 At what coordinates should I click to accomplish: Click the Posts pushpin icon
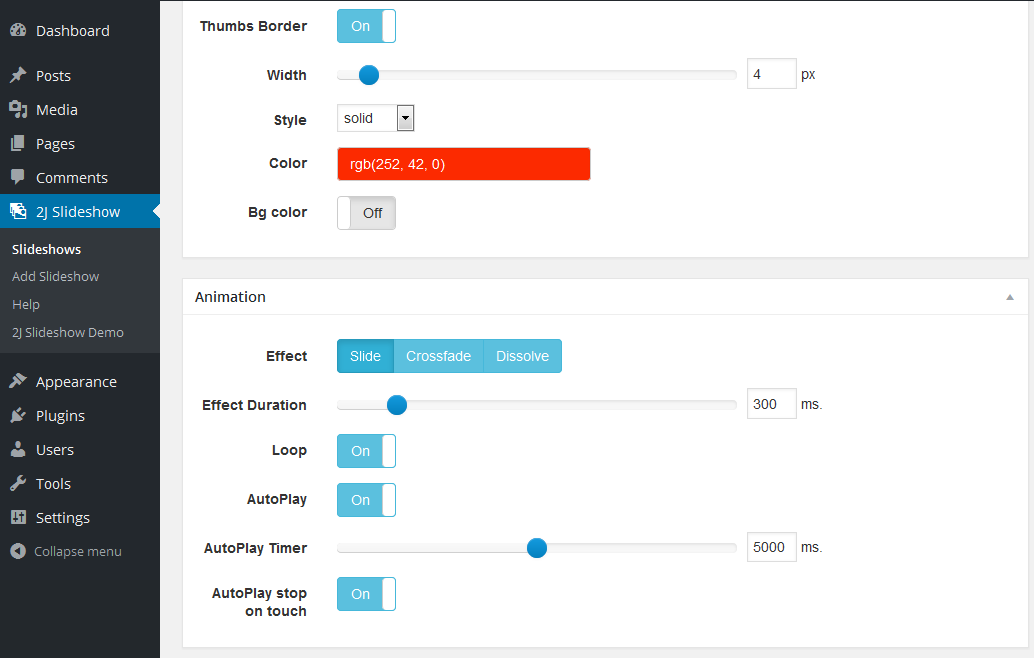pos(18,75)
